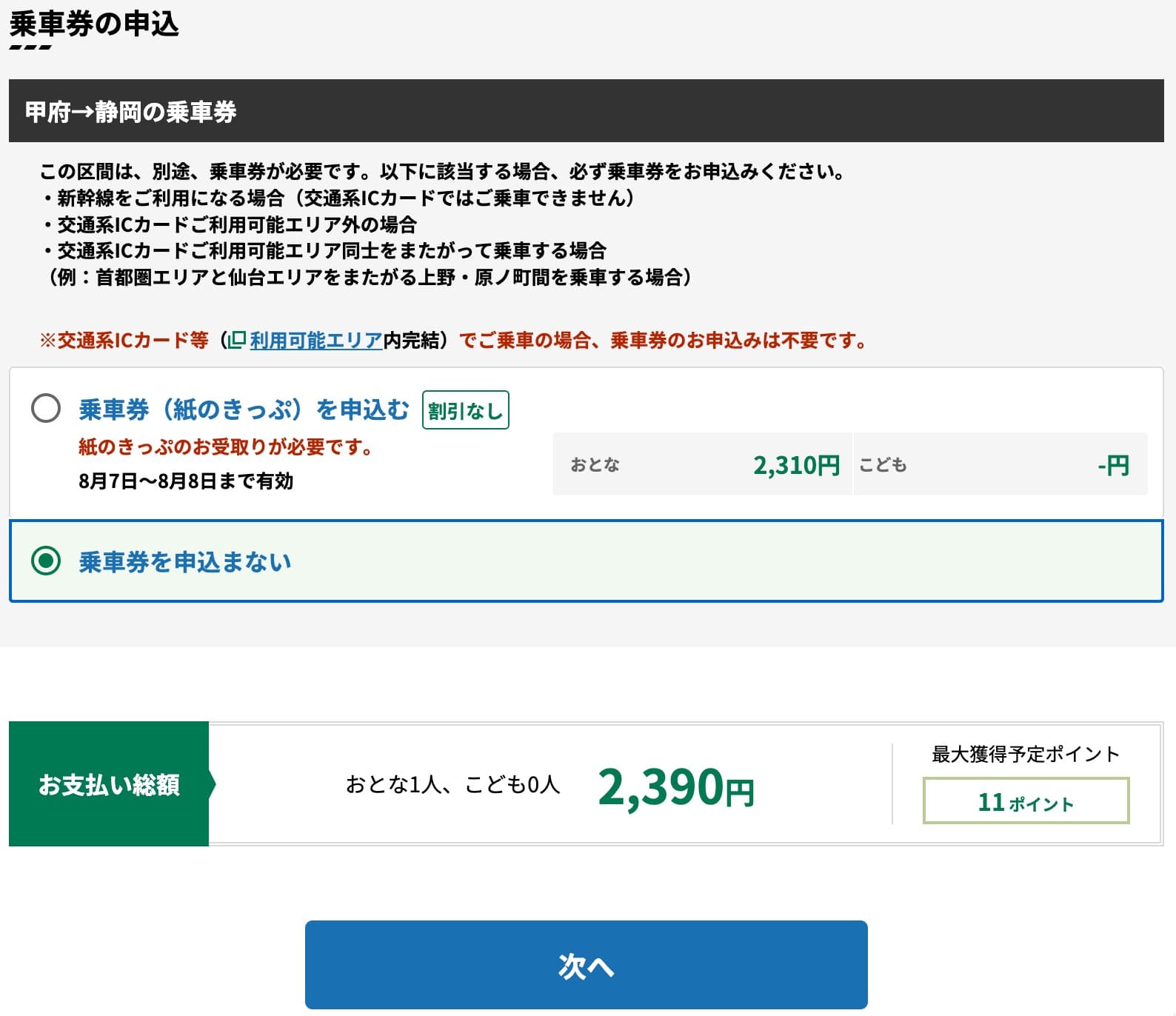
Task: Click the 紙のきっぷのお受取りが必要です notice
Action: (227, 447)
